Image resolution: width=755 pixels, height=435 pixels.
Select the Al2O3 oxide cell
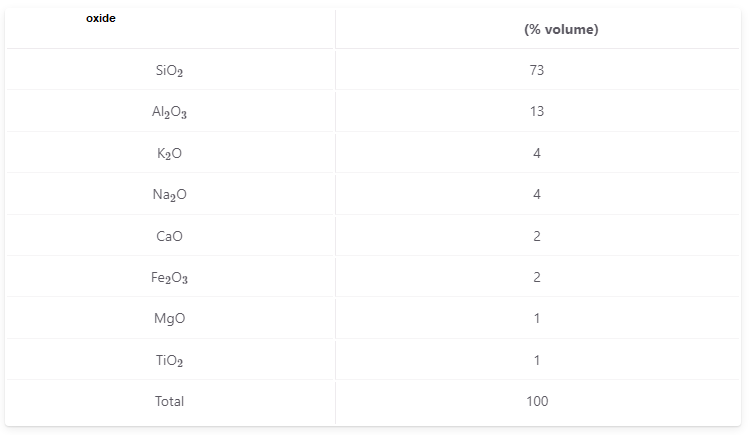169,112
